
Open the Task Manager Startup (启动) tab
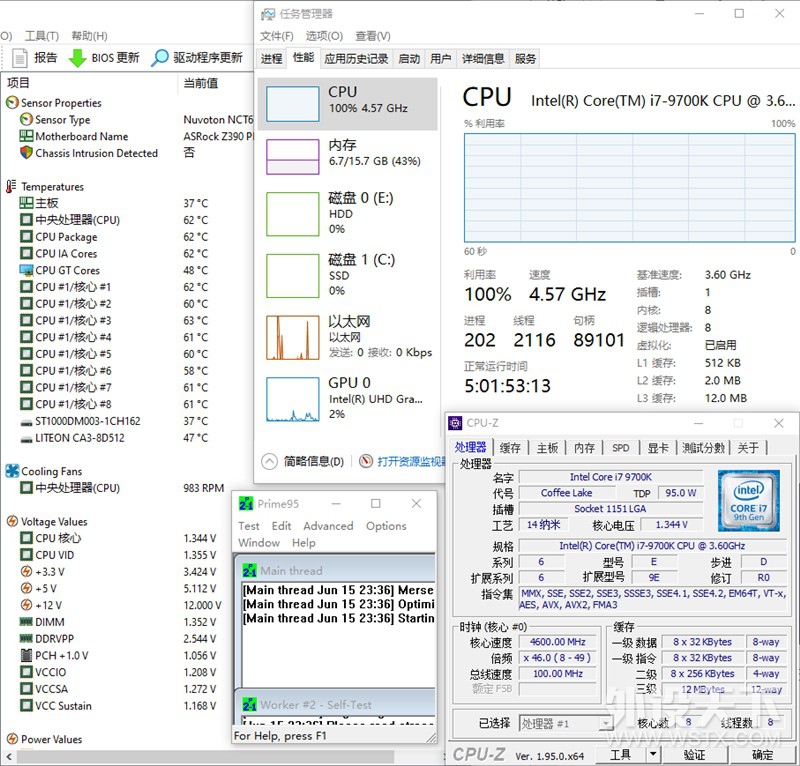(409, 59)
